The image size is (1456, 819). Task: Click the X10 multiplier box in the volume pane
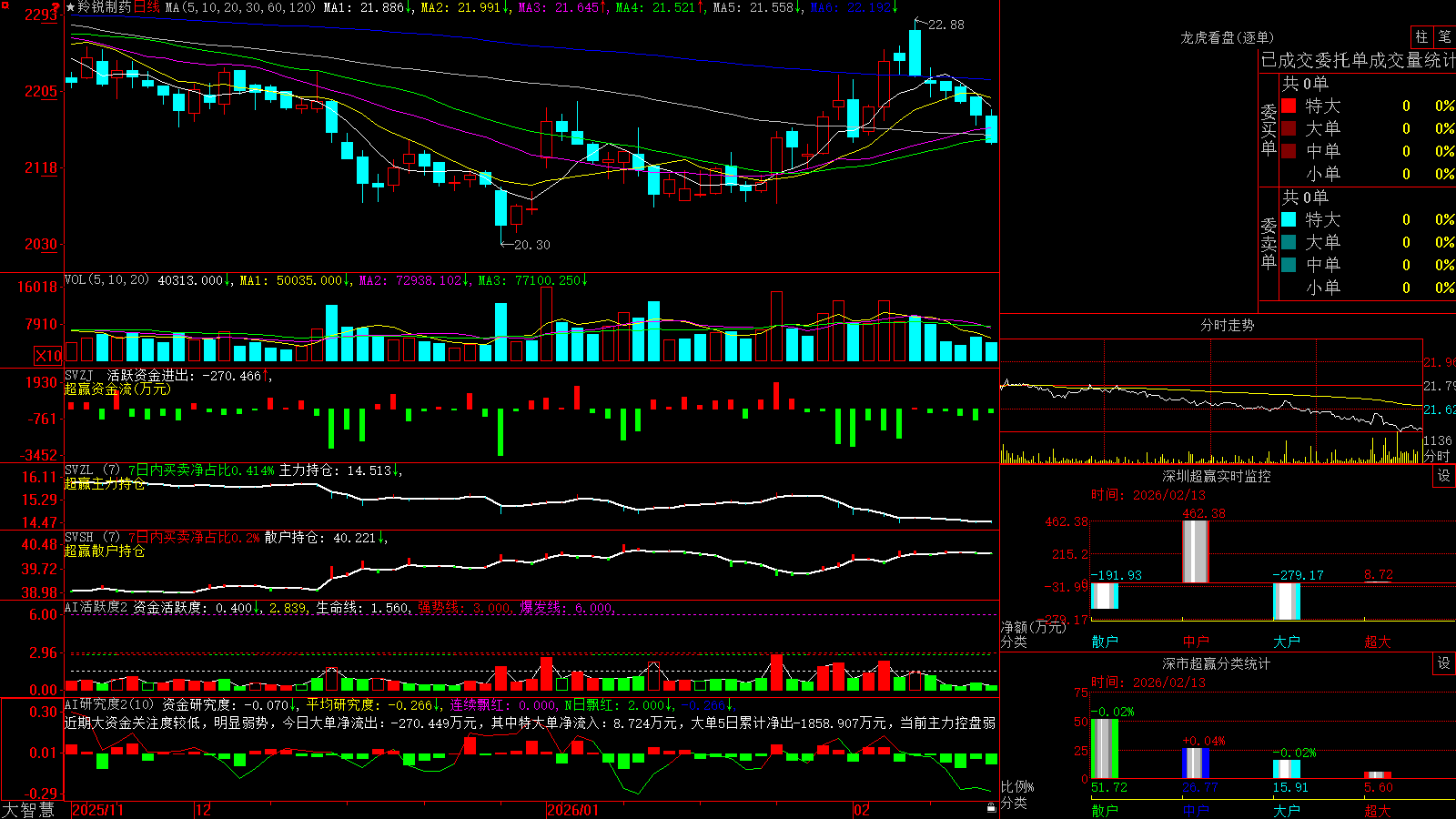pyautogui.click(x=48, y=356)
